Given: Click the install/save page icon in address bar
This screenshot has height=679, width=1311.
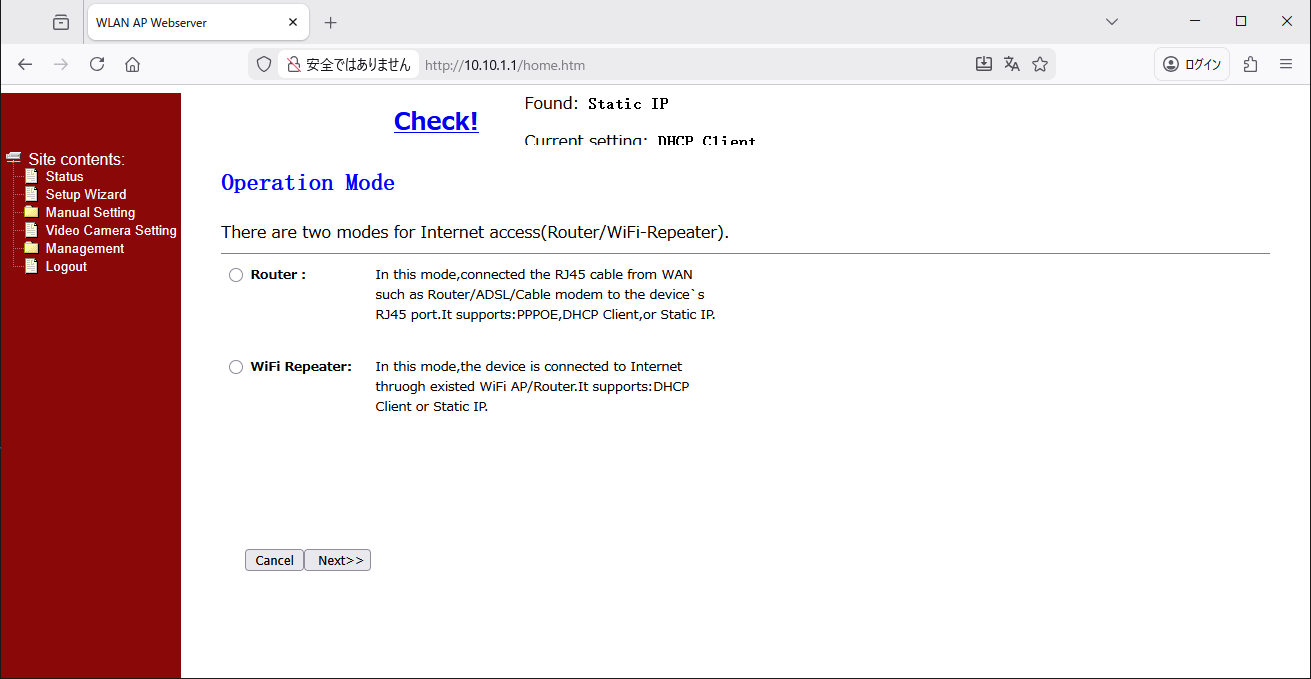Looking at the screenshot, I should 984,64.
